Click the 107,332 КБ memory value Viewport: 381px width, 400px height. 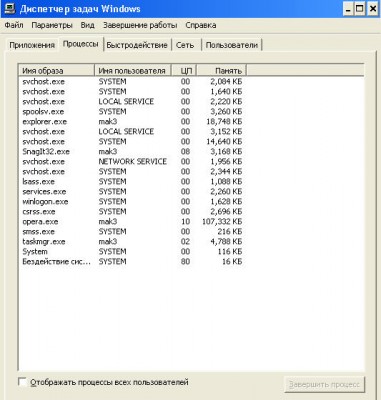[x=222, y=222]
